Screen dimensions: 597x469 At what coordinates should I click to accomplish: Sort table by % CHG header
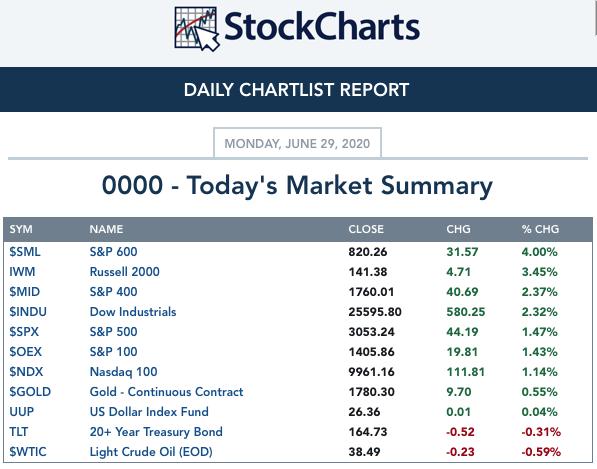point(540,229)
